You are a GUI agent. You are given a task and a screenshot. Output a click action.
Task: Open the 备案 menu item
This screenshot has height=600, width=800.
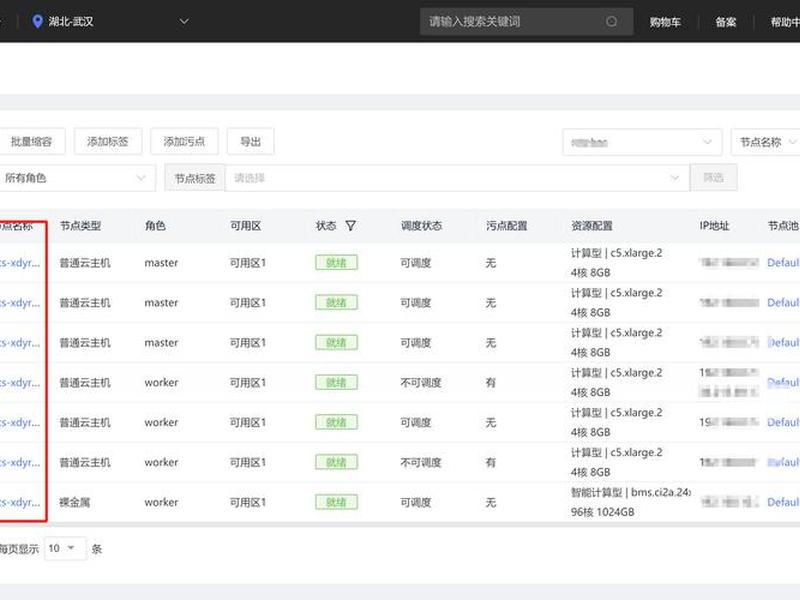pos(726,22)
